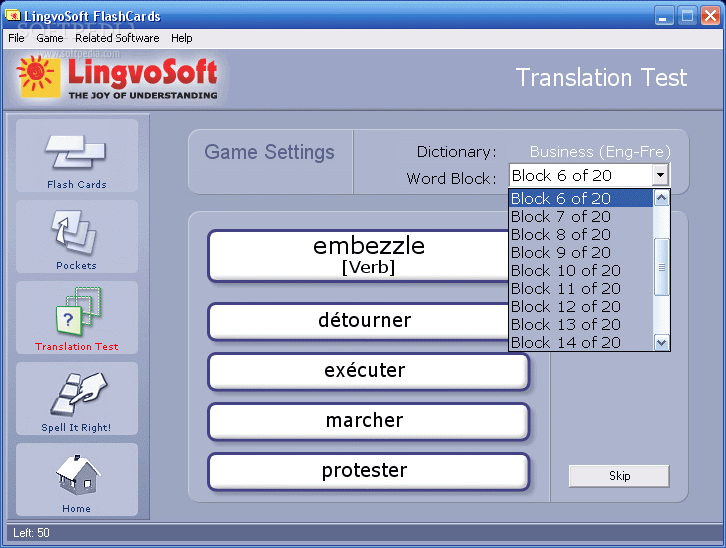Image resolution: width=726 pixels, height=548 pixels.
Task: Select Block 6 of 20 in list
Action: click(x=581, y=199)
